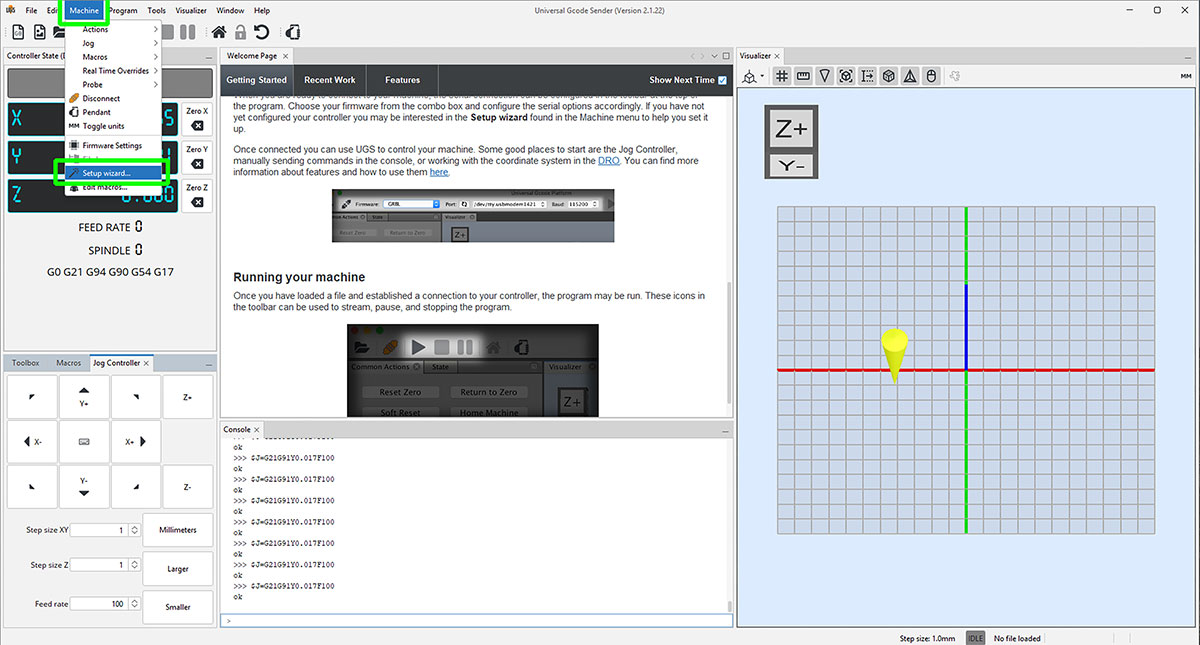
Task: Toggle the grid display icon in Visualizer
Action: [783, 76]
